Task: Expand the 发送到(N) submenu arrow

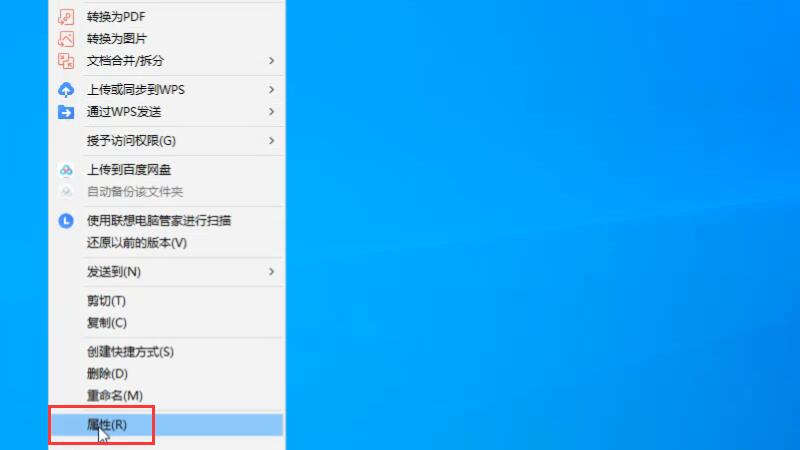Action: [271, 272]
